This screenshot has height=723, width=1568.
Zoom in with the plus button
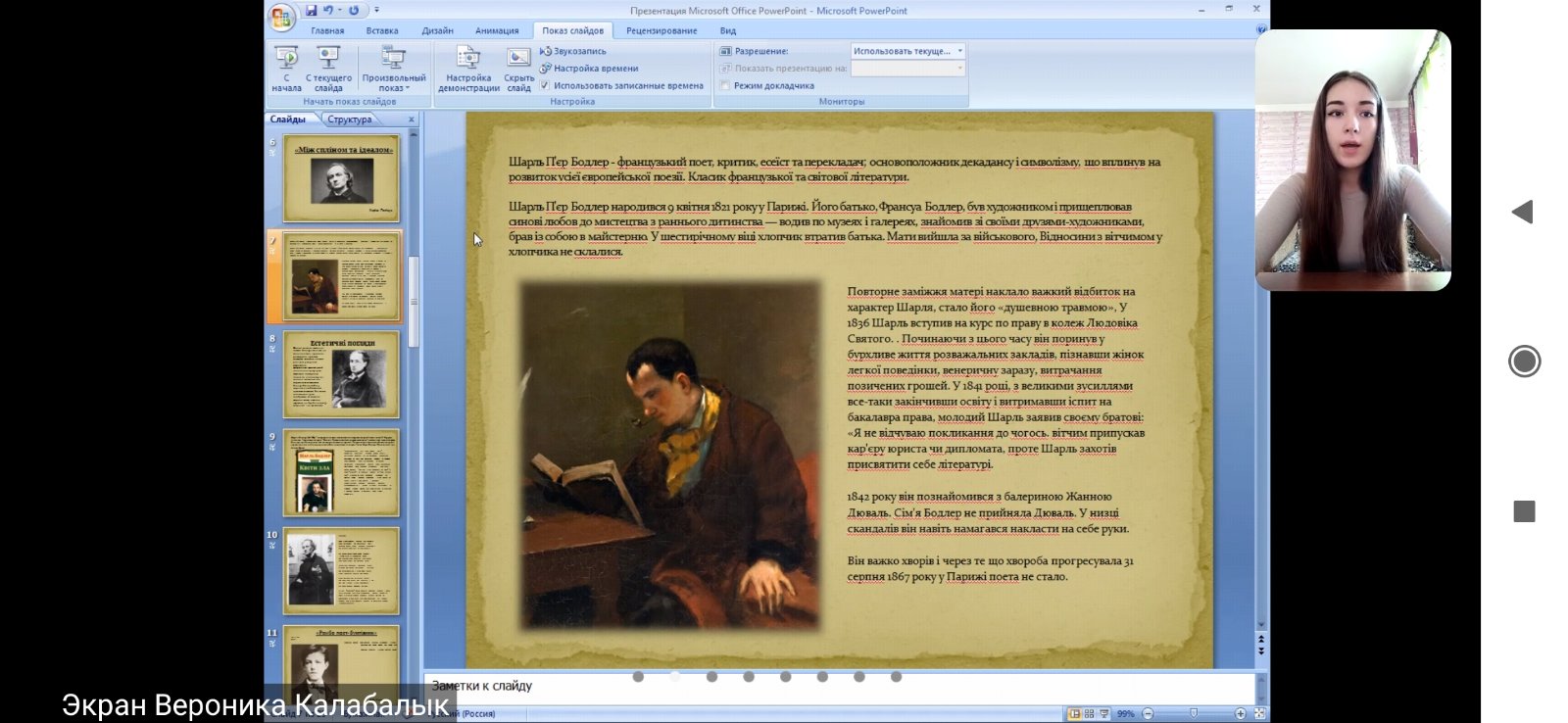tap(1240, 713)
